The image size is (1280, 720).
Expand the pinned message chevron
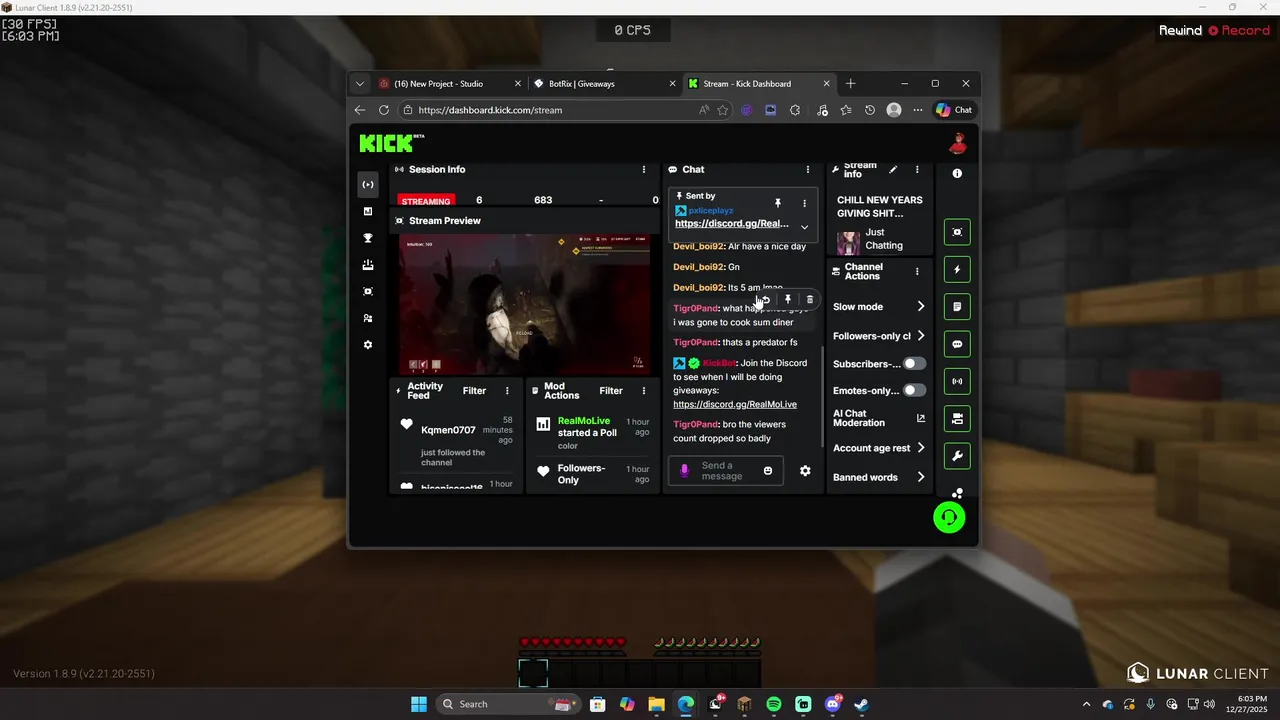pos(804,227)
